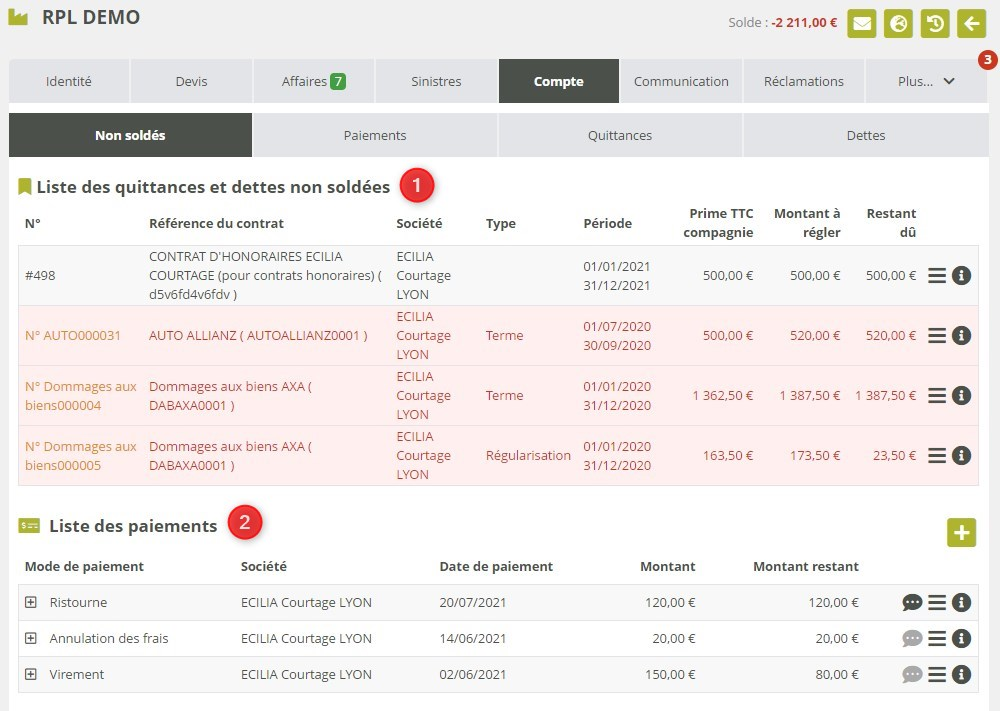1000x711 pixels.
Task: Switch to the Affaires tab
Action: click(313, 81)
